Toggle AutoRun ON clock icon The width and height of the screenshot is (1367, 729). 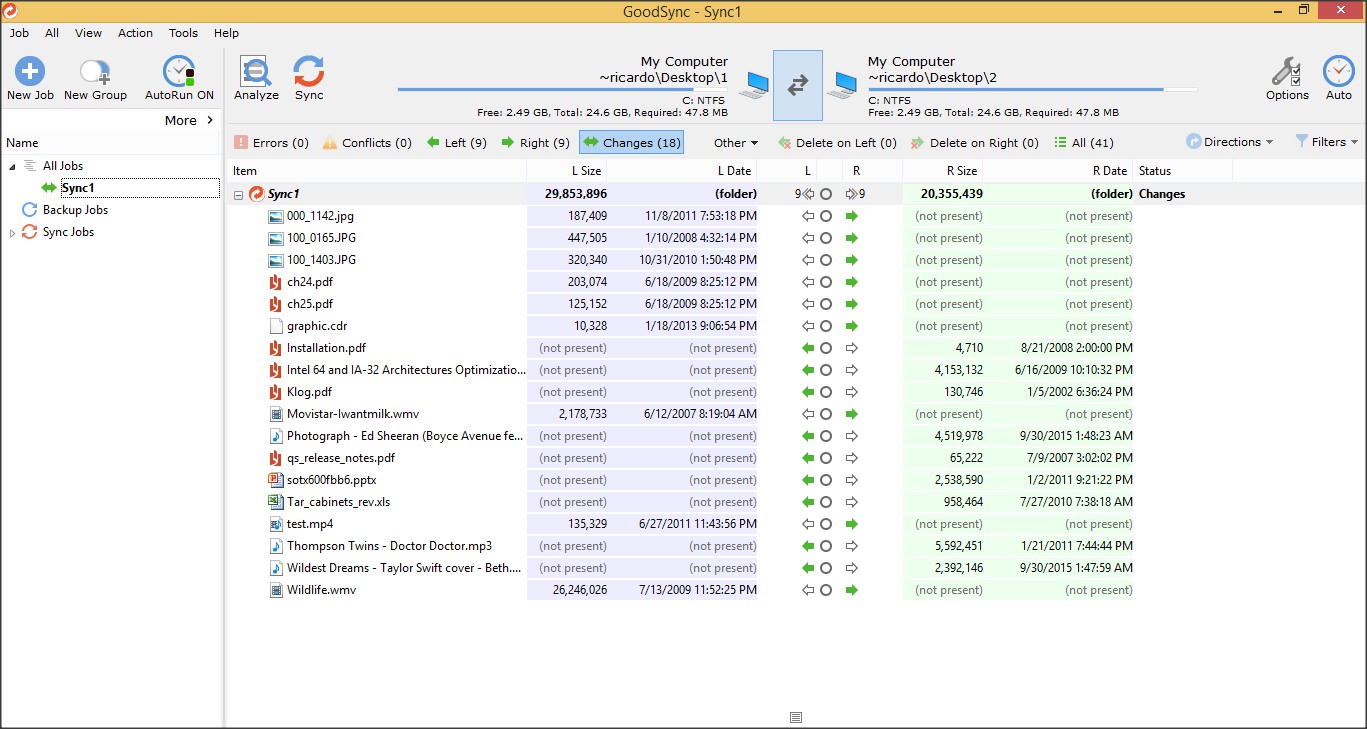[179, 72]
